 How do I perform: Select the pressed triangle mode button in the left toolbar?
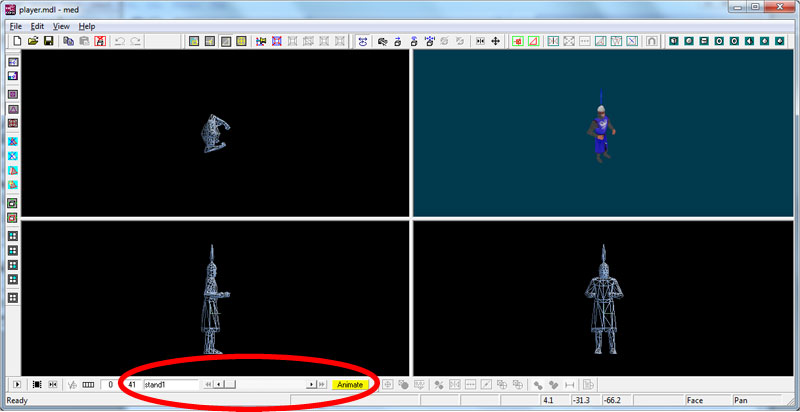point(13,109)
